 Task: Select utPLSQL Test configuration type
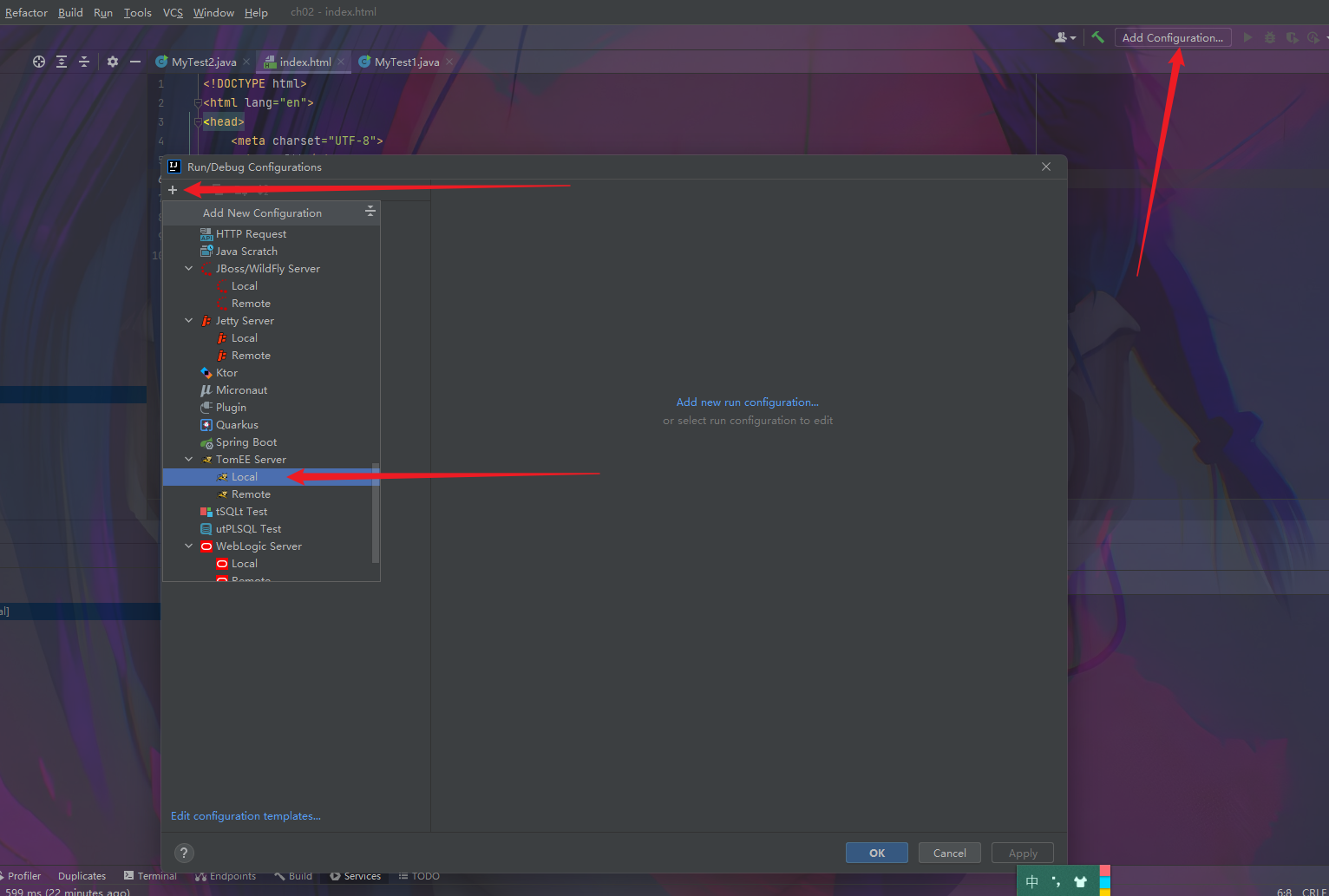pos(271,529)
